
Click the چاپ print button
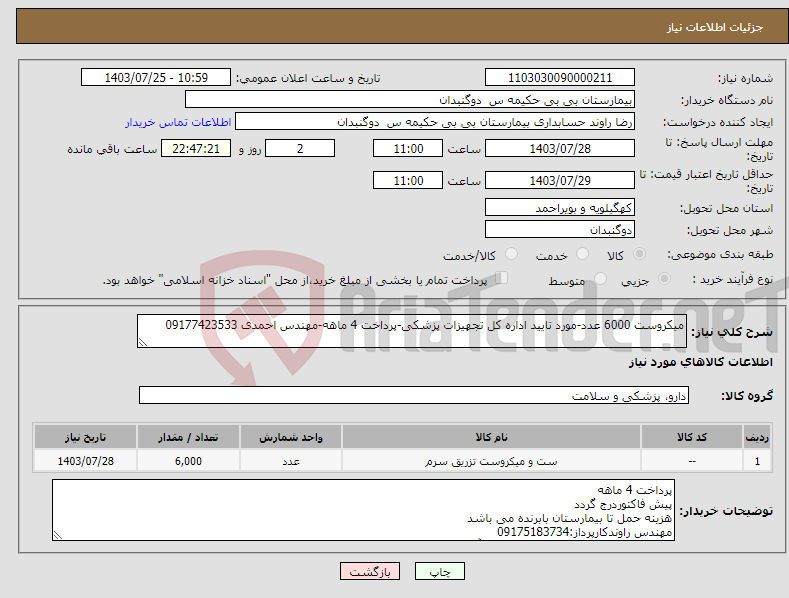[x=440, y=571]
